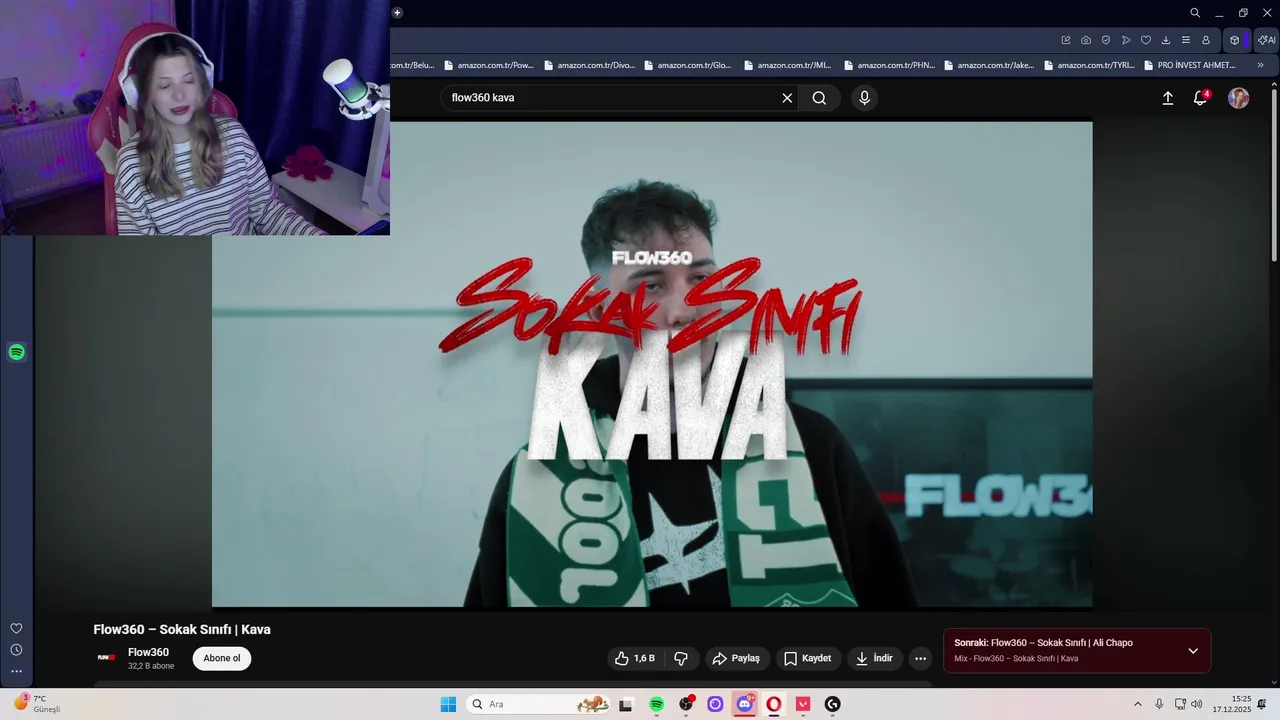Image resolution: width=1280 pixels, height=720 pixels.
Task: Add page to bookmarks with heart icon
Action: point(1146,40)
